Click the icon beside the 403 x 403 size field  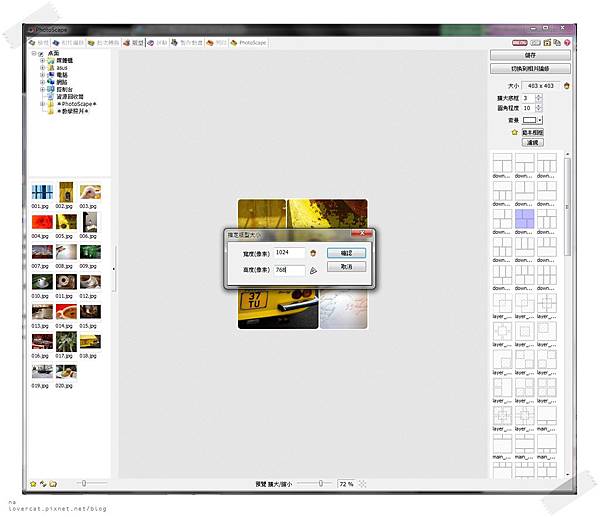(x=567, y=86)
